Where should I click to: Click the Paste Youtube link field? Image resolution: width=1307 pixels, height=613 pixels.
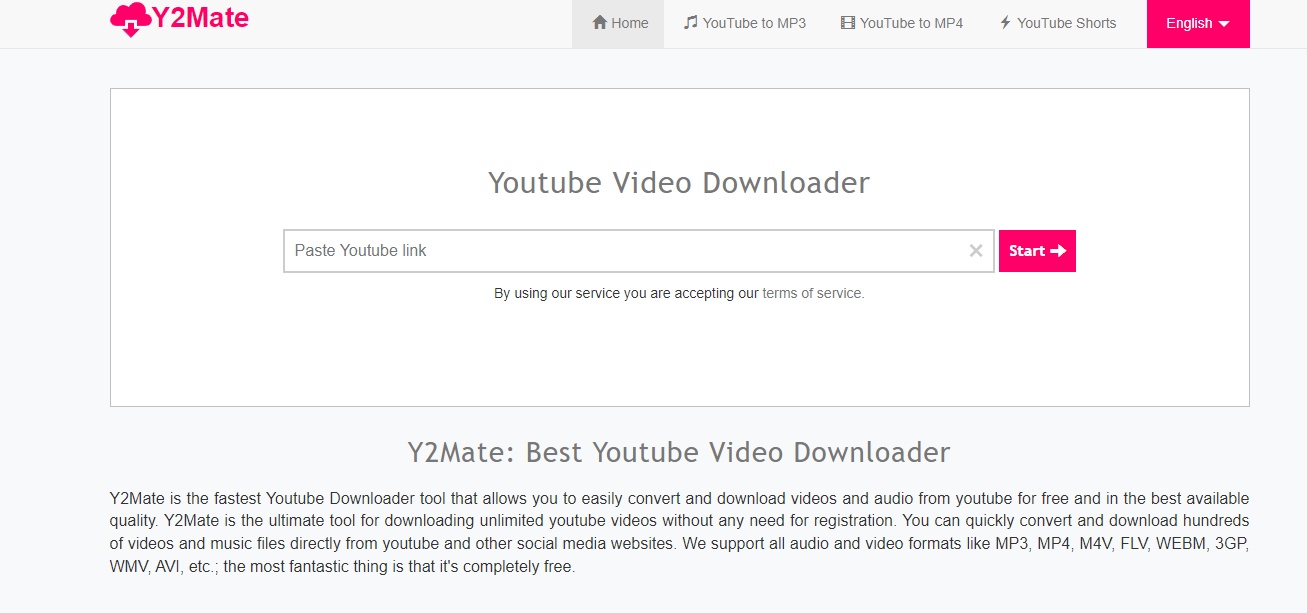[639, 251]
